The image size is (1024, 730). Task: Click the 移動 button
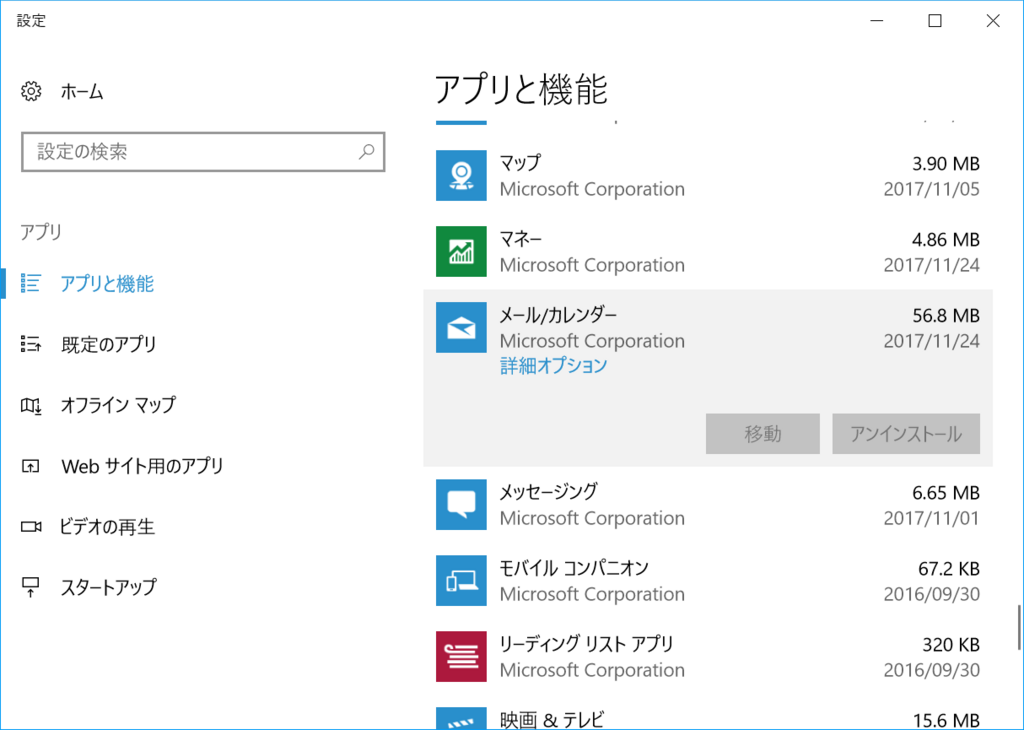point(762,434)
